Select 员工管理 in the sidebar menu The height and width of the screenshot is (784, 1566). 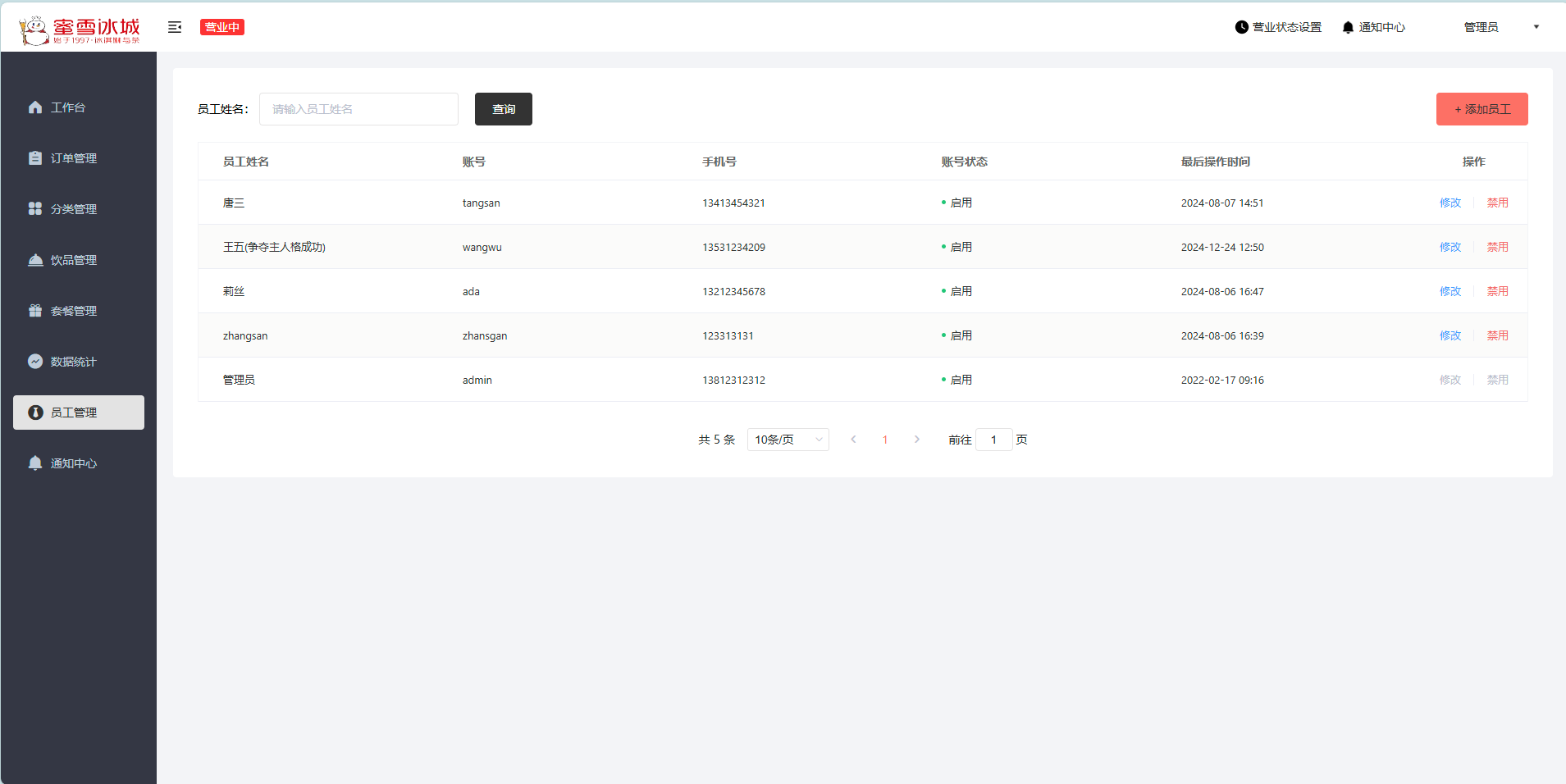pyautogui.click(x=79, y=413)
